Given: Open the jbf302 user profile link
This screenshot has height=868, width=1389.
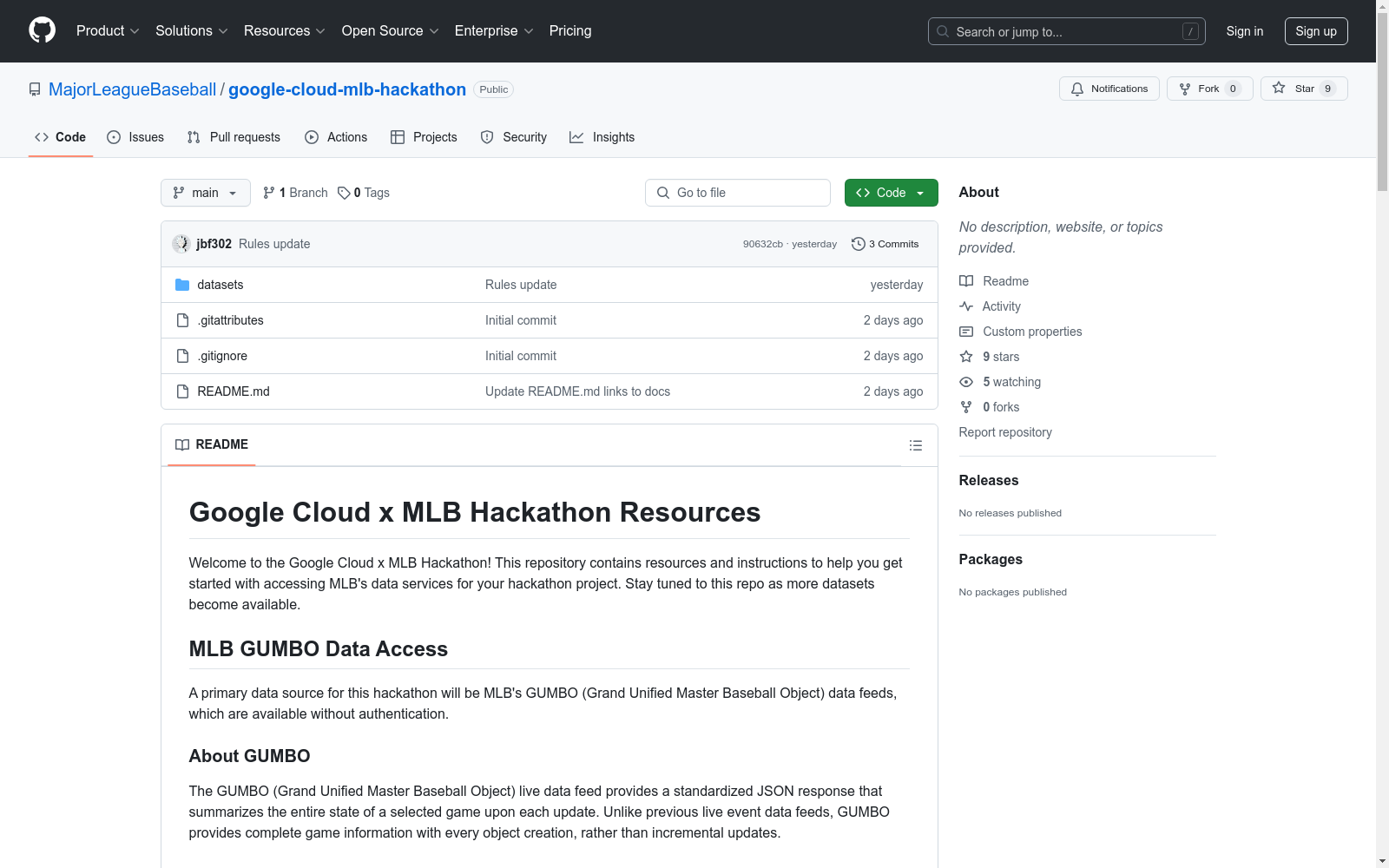Looking at the screenshot, I should pyautogui.click(x=214, y=244).
